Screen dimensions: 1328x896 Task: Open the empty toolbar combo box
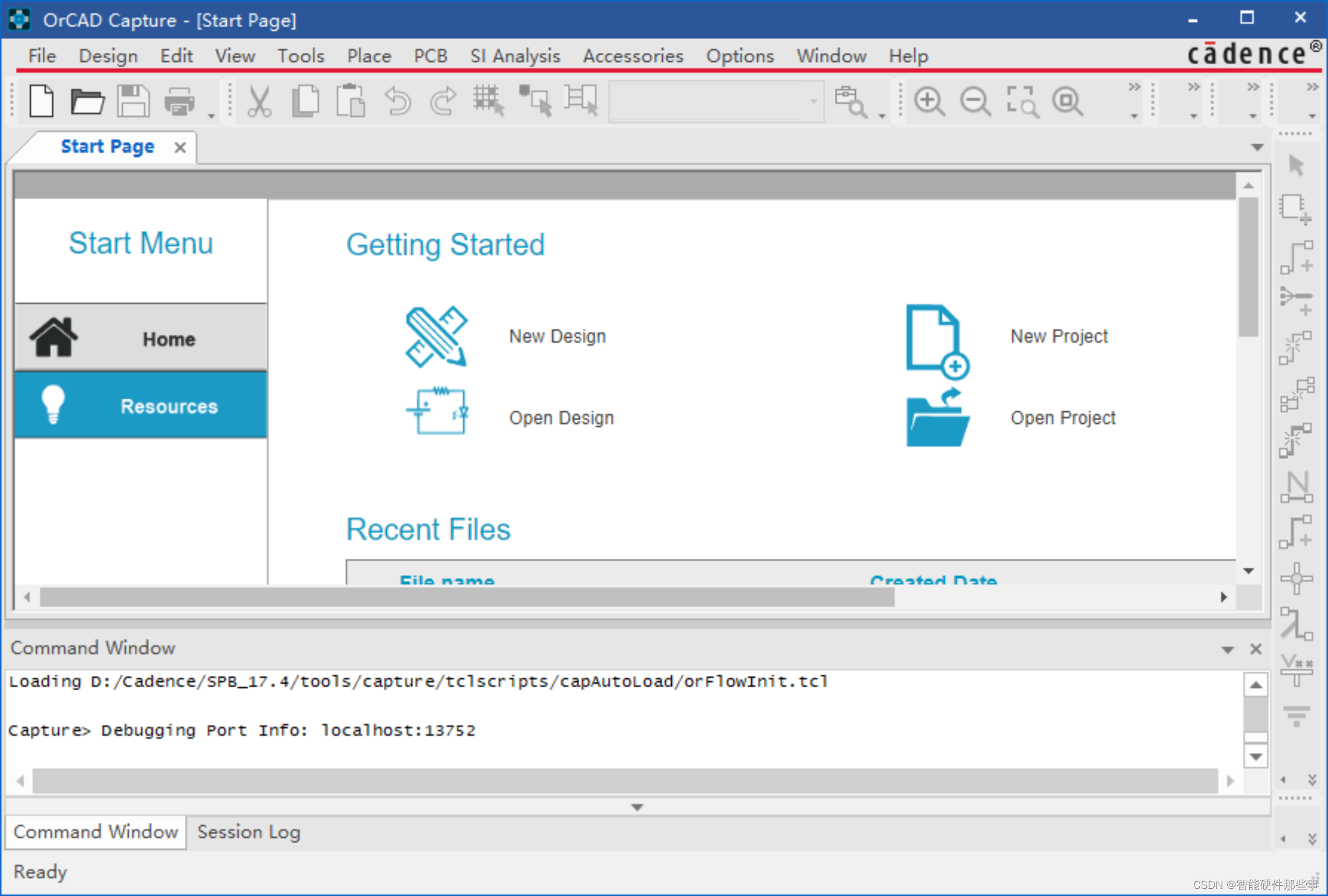click(x=813, y=101)
